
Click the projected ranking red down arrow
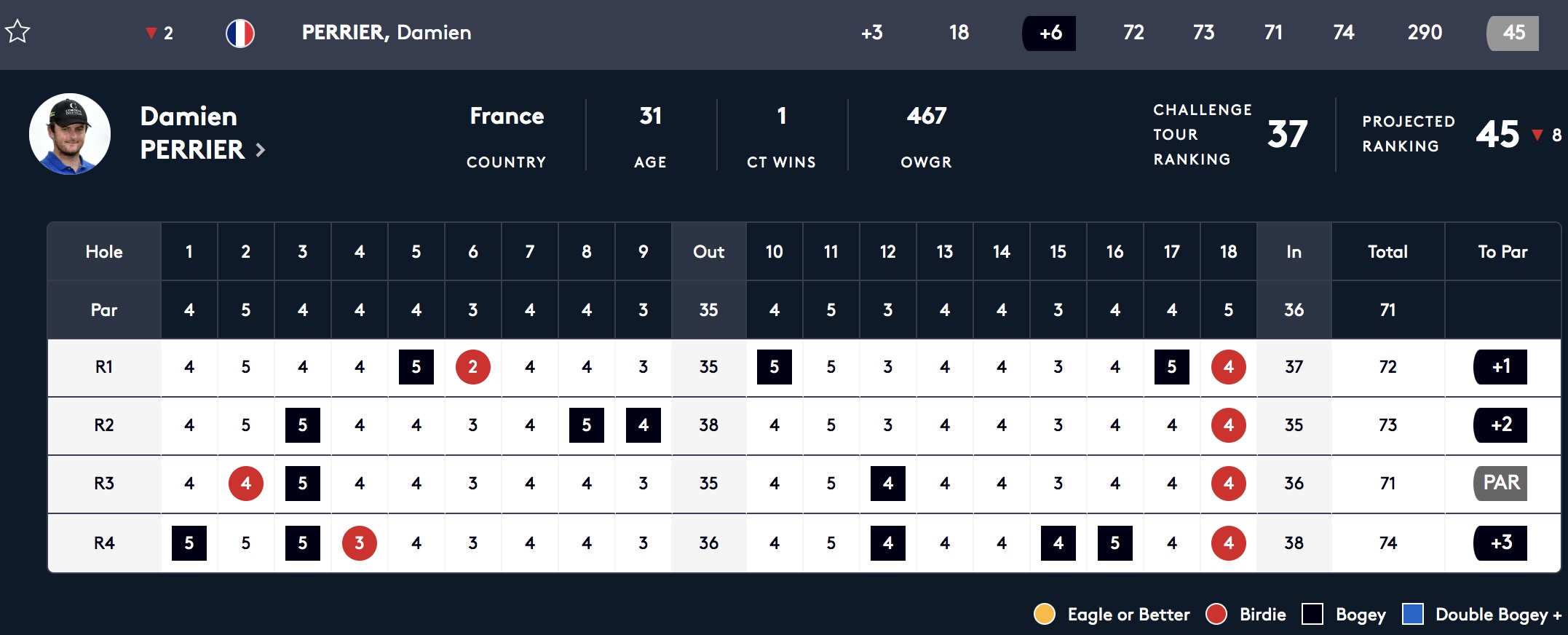(1537, 135)
